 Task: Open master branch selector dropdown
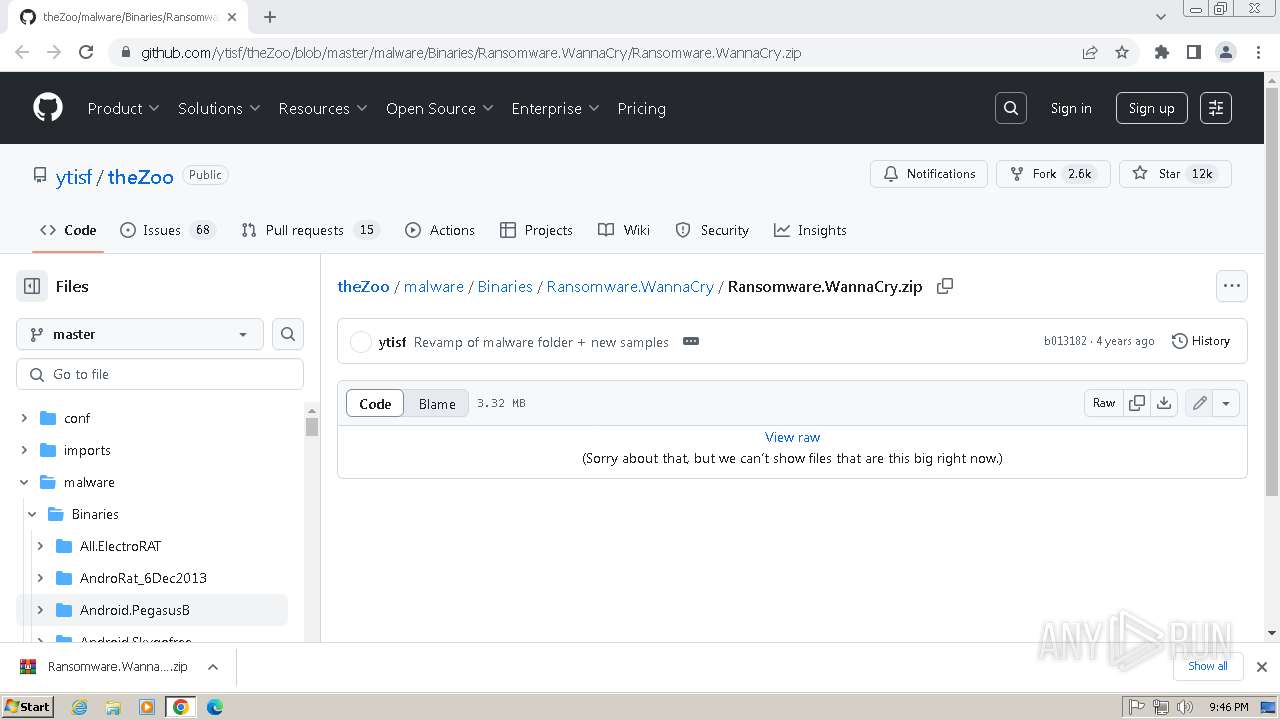140,334
